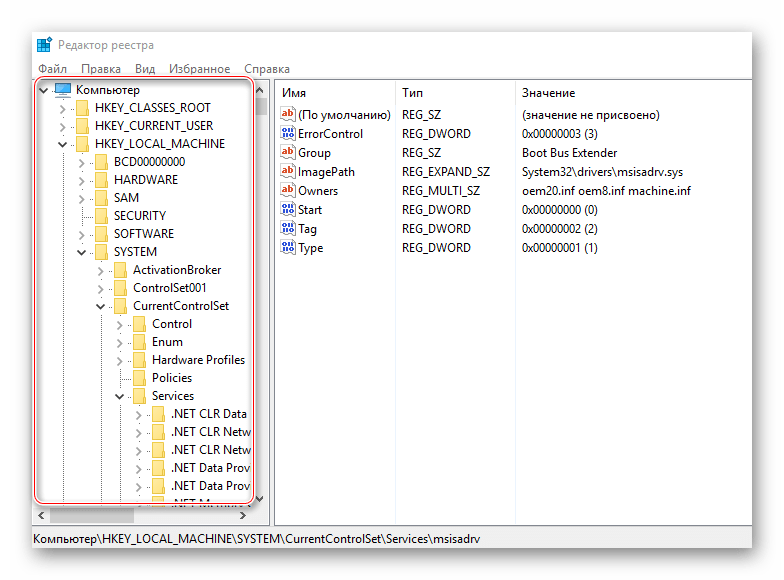Viewport: 784px width, 580px height.
Task: Open the Справка menu
Action: (x=266, y=69)
